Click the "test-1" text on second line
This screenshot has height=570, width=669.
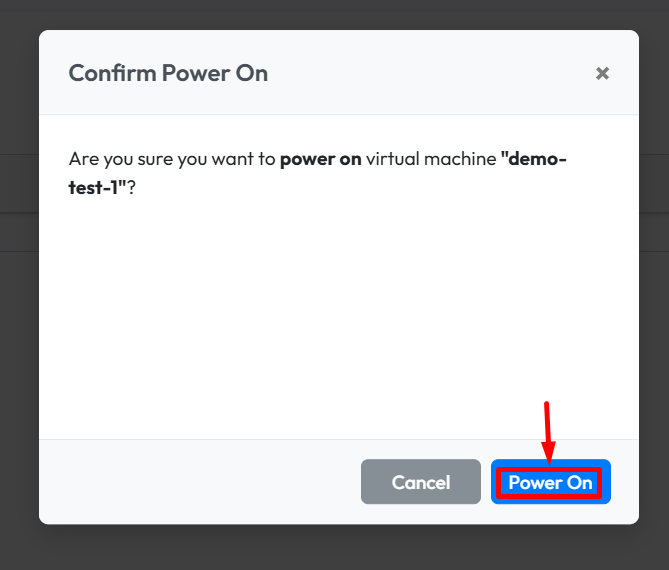(x=97, y=187)
